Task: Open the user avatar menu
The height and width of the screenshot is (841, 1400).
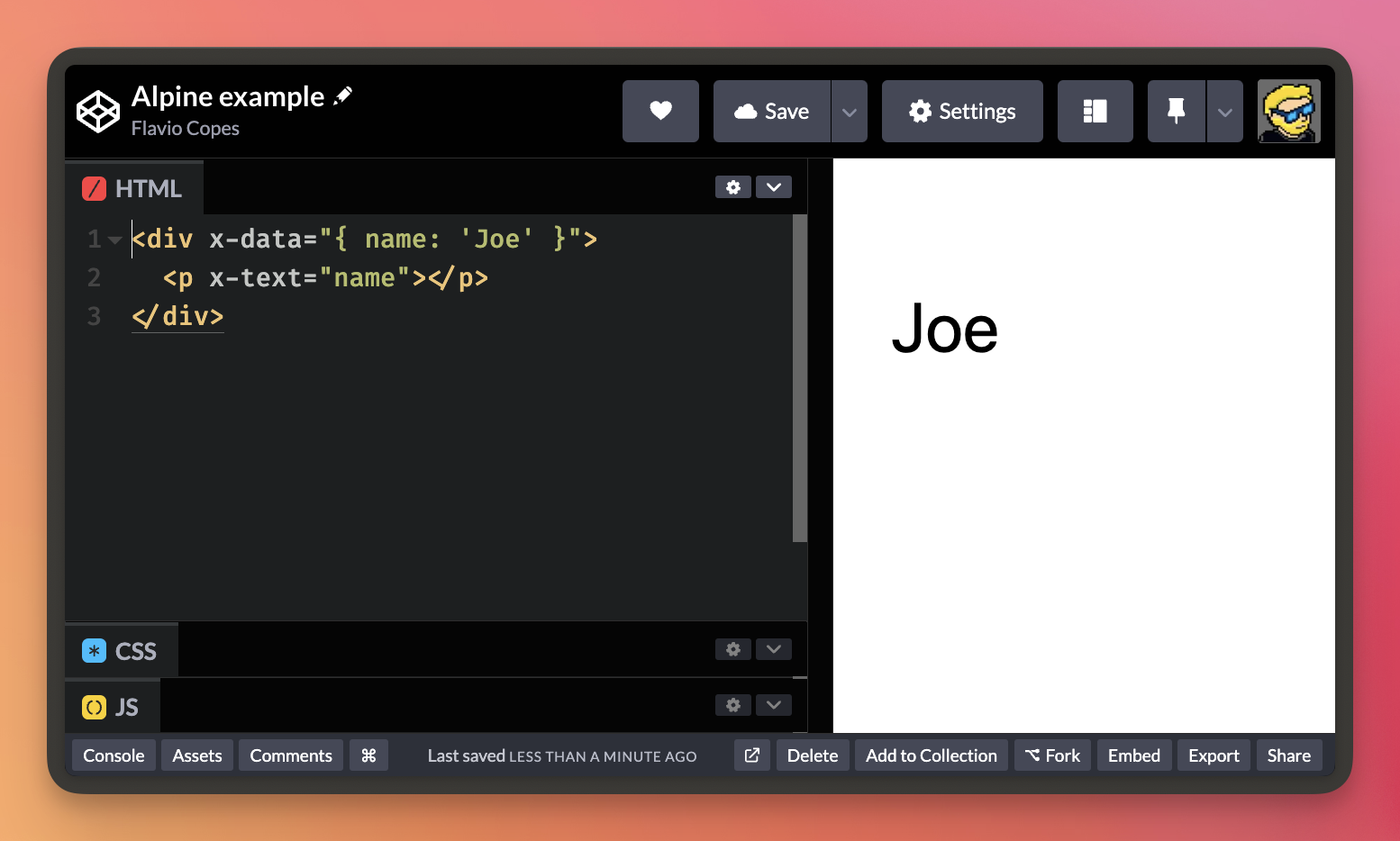Action: pos(1288,111)
